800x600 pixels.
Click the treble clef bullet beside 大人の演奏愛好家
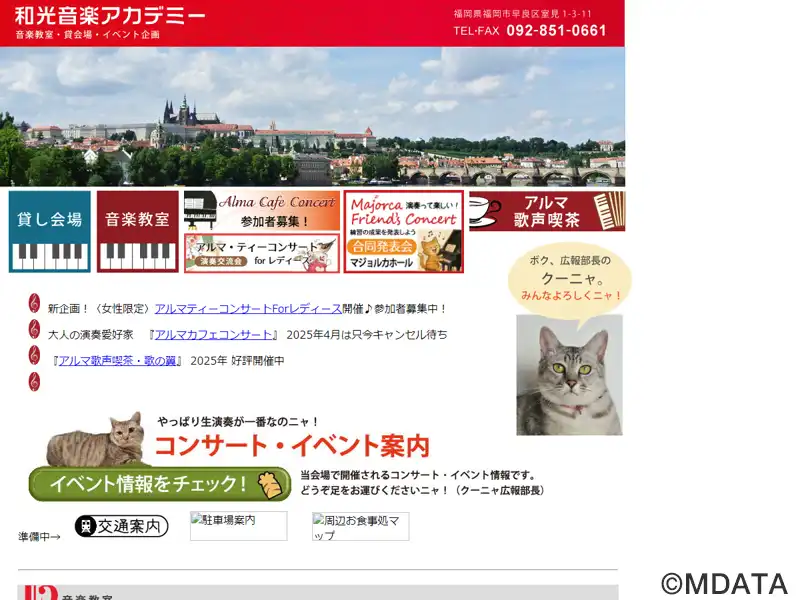34,329
